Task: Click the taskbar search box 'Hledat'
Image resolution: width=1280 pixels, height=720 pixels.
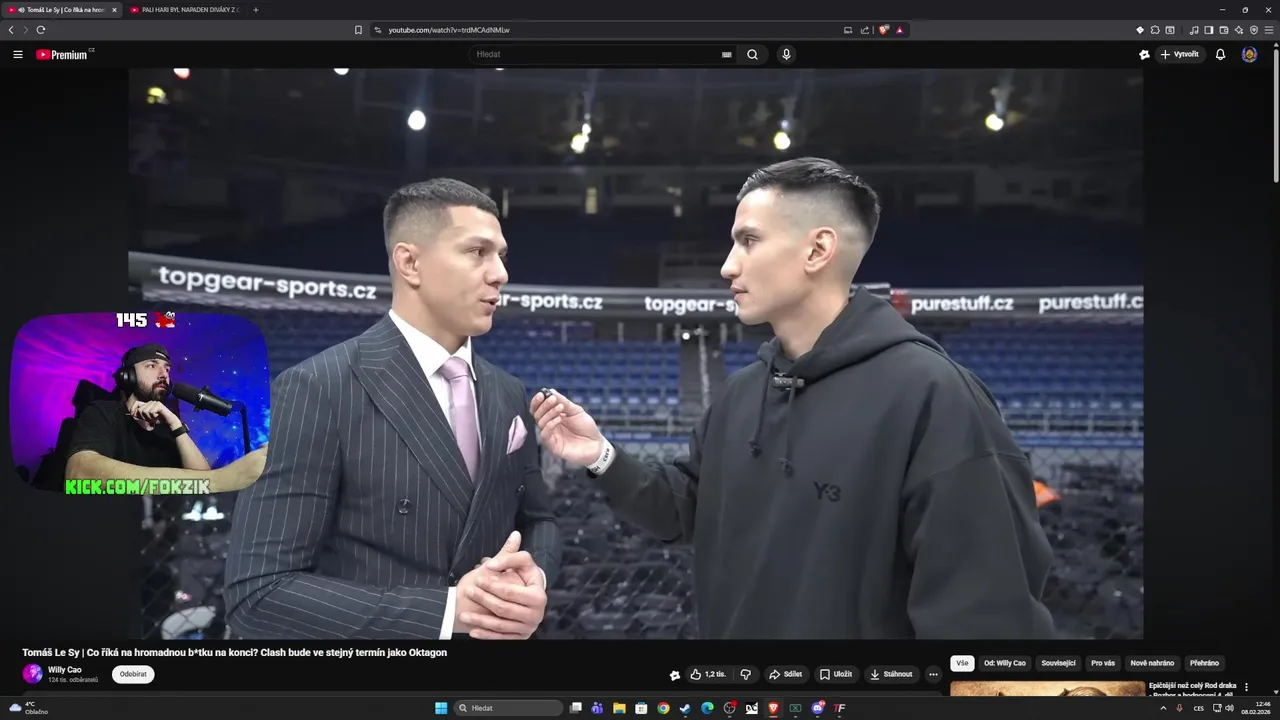Action: [509, 708]
